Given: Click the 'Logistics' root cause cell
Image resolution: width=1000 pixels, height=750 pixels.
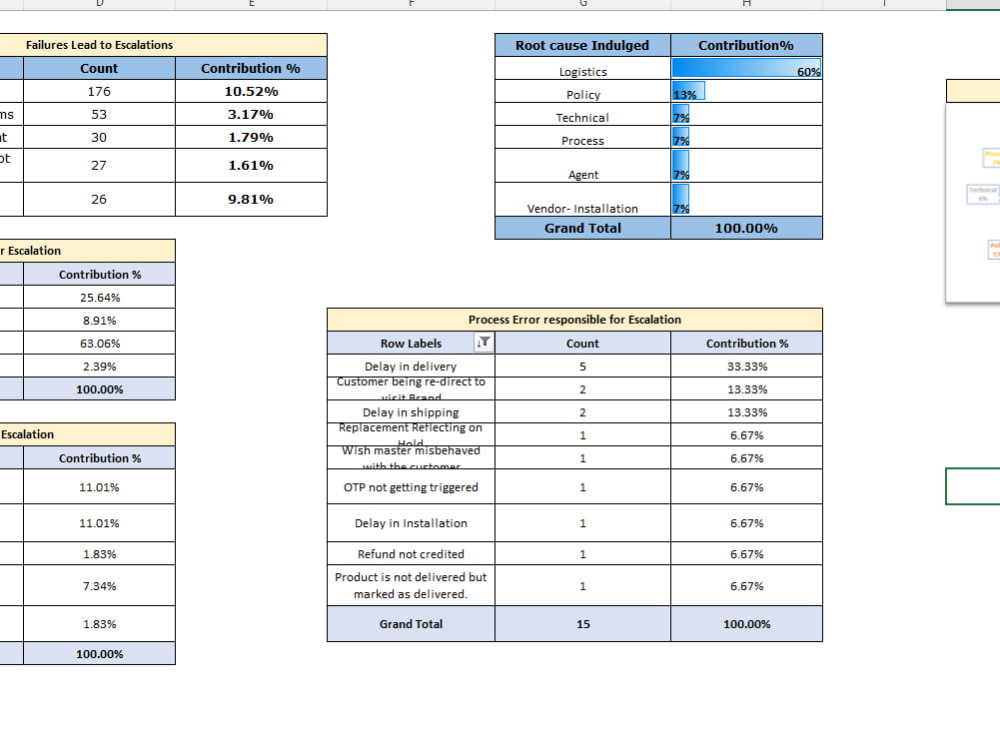Looking at the screenshot, I should [582, 68].
